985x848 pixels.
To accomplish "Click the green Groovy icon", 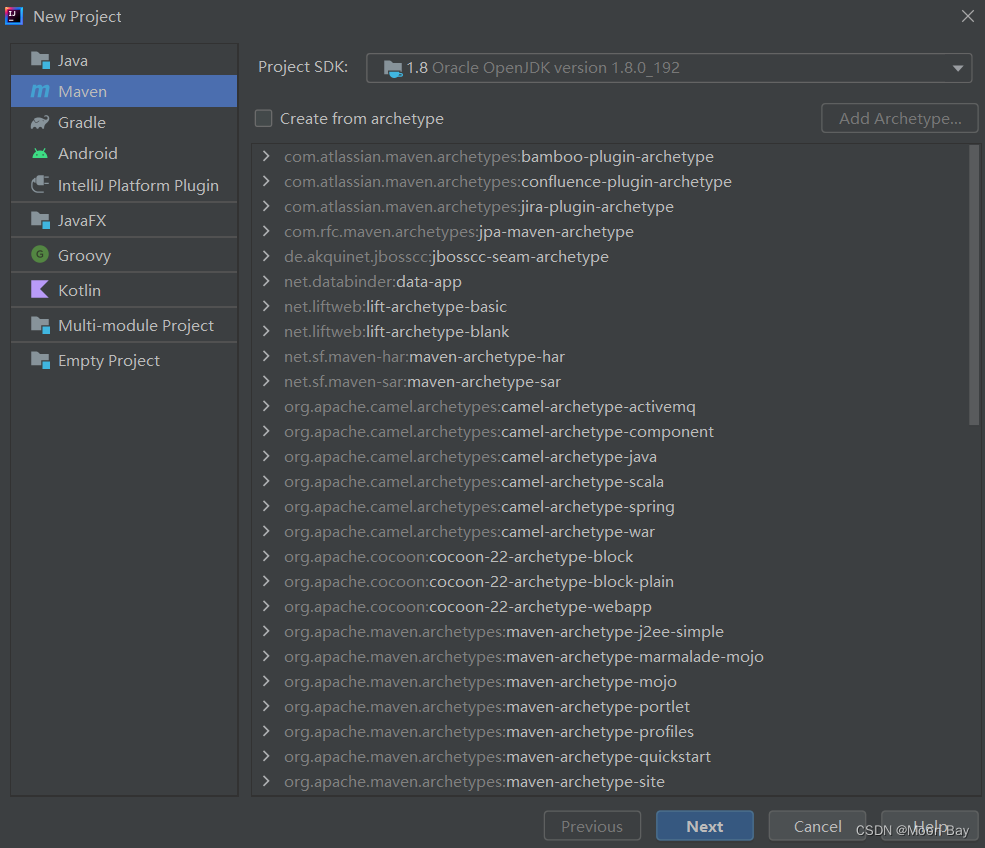I will point(40,254).
